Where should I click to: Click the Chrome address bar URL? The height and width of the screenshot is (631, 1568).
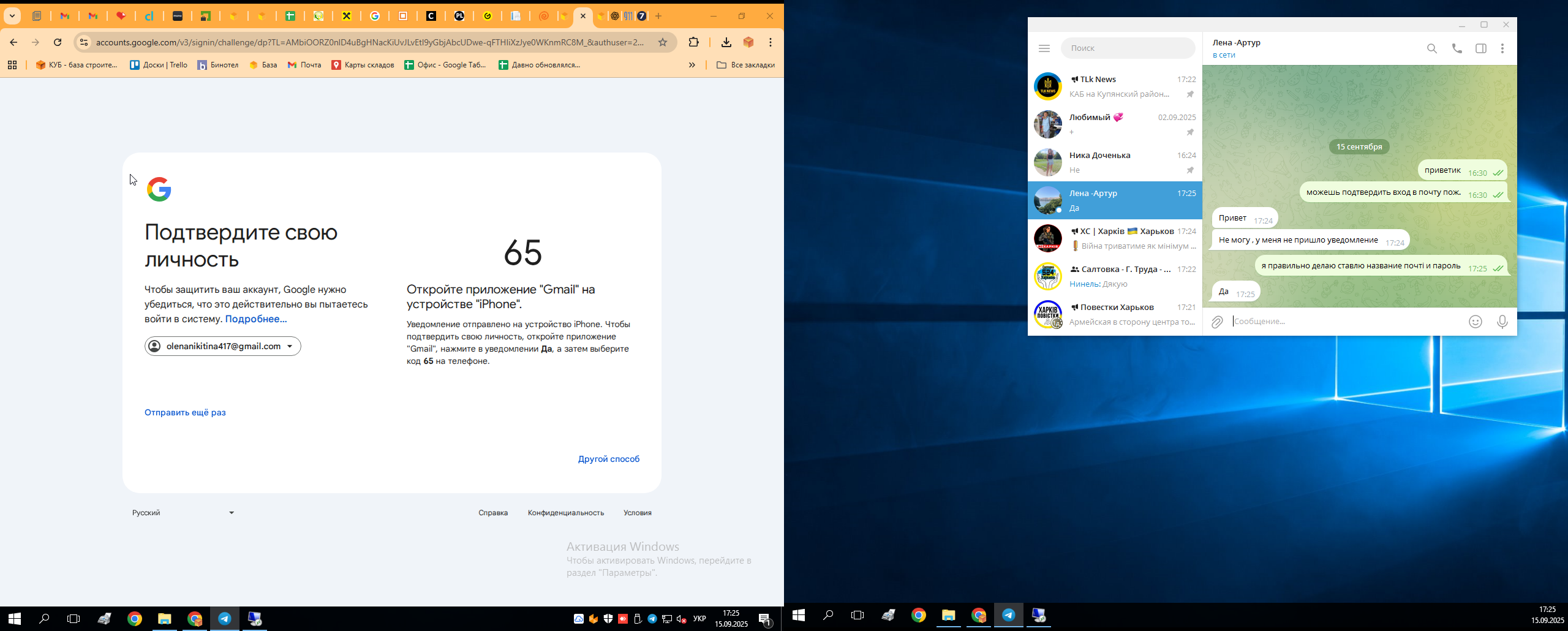(x=370, y=42)
